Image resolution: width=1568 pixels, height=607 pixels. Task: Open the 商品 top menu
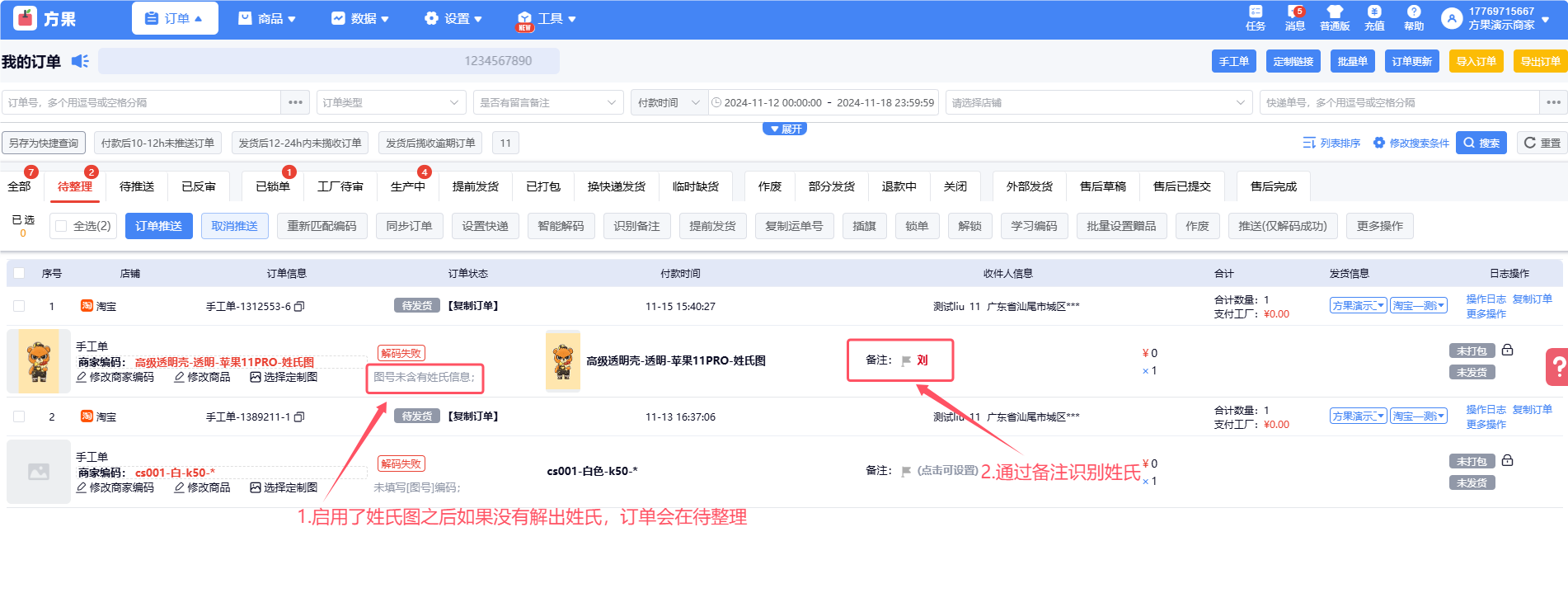(x=267, y=18)
